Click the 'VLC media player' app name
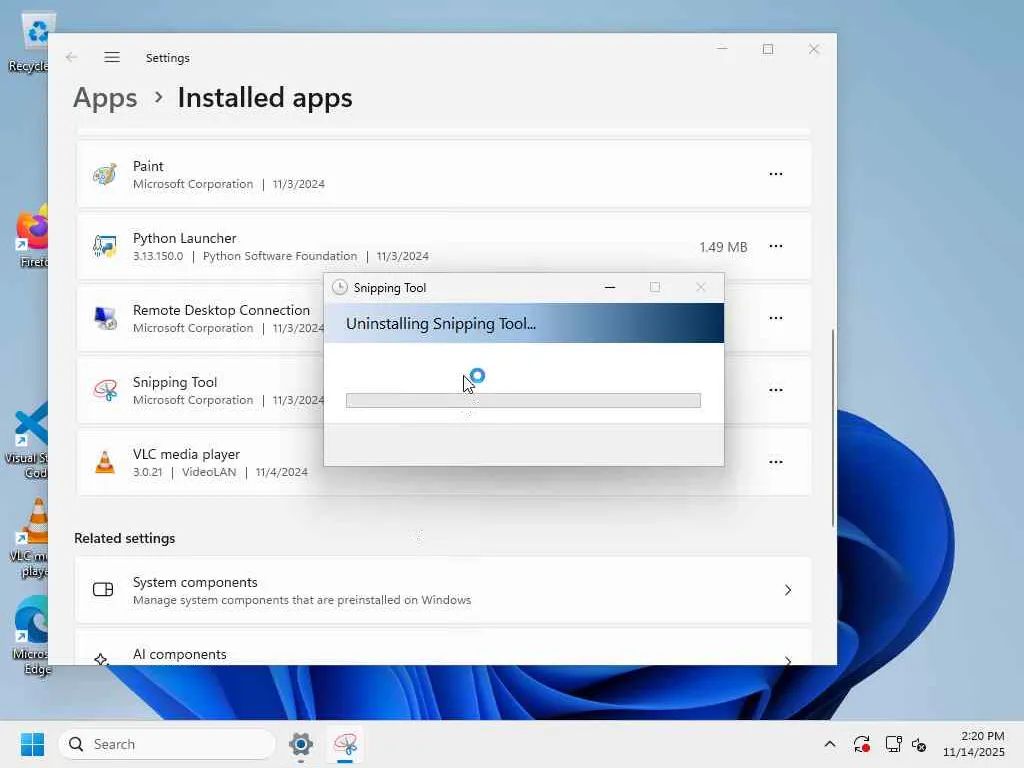The image size is (1024, 768). pos(186,454)
